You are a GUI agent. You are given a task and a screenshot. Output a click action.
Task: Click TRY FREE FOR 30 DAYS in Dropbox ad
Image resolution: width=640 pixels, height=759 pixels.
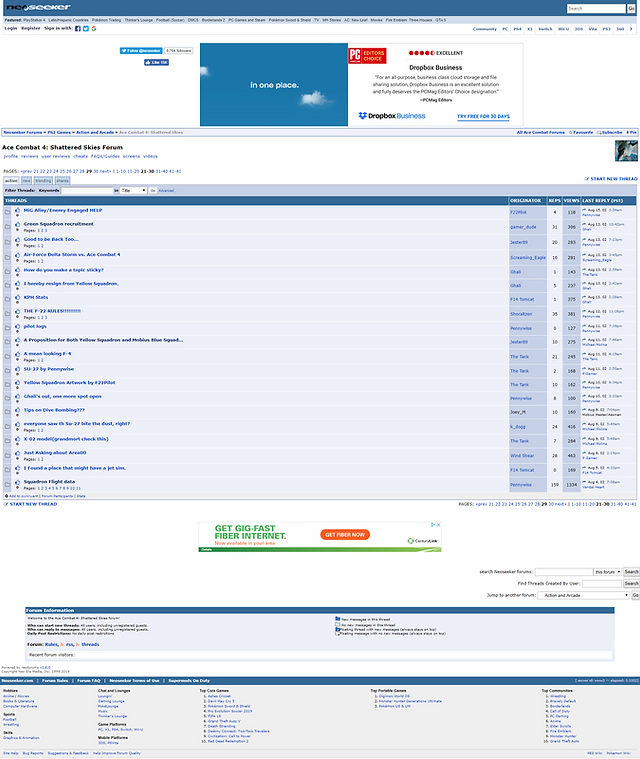(x=483, y=117)
